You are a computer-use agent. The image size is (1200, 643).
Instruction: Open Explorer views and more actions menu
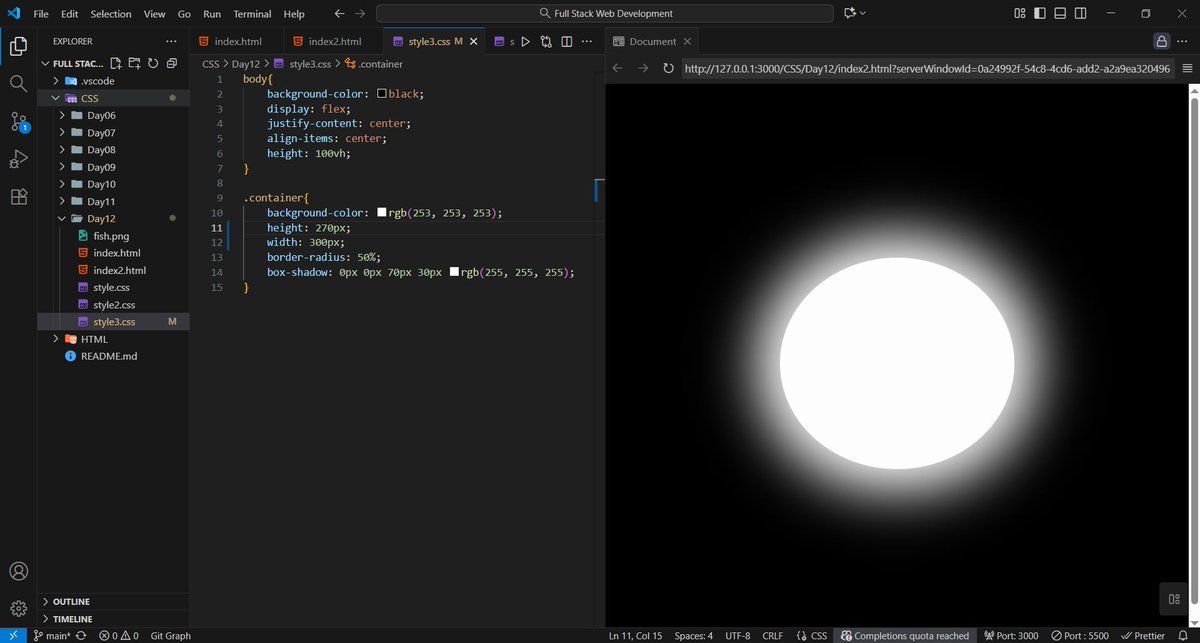click(x=171, y=41)
